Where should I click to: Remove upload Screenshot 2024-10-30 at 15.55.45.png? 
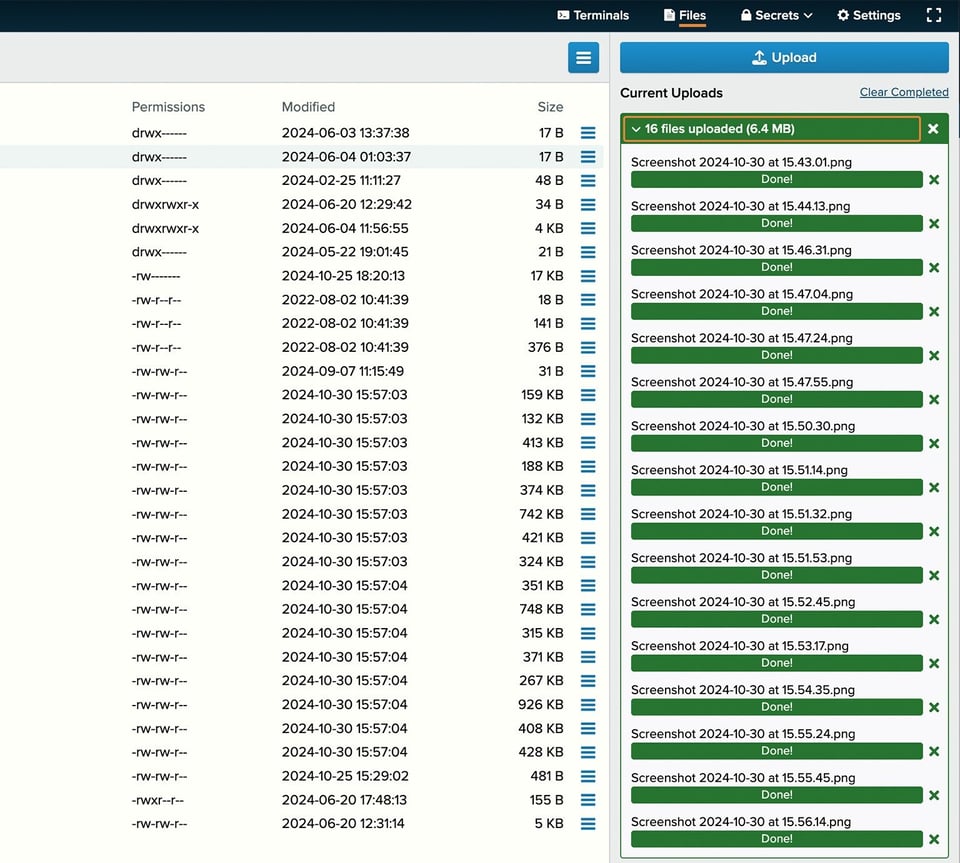(934, 795)
